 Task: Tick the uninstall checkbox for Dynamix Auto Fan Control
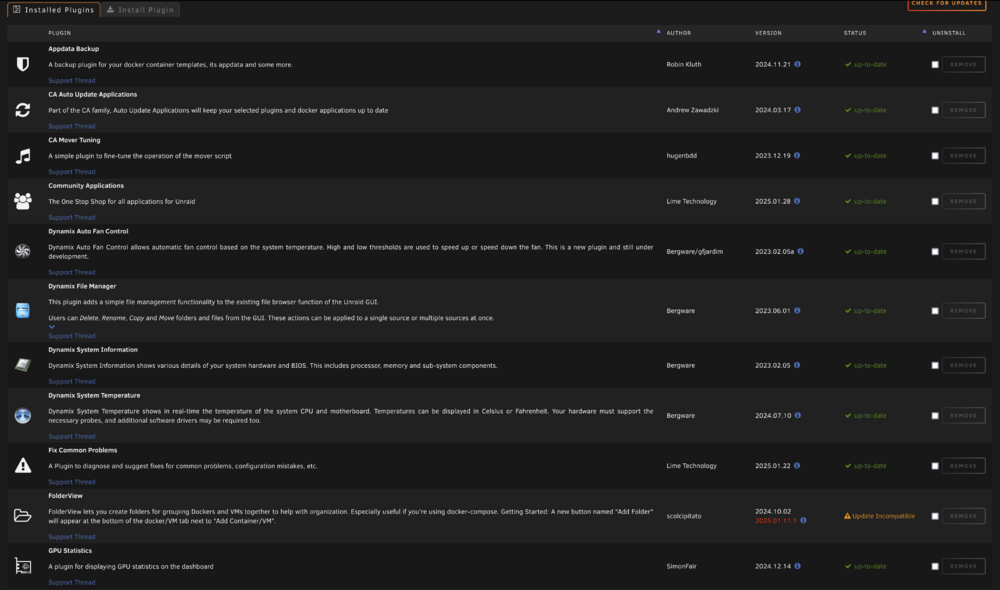click(x=935, y=251)
